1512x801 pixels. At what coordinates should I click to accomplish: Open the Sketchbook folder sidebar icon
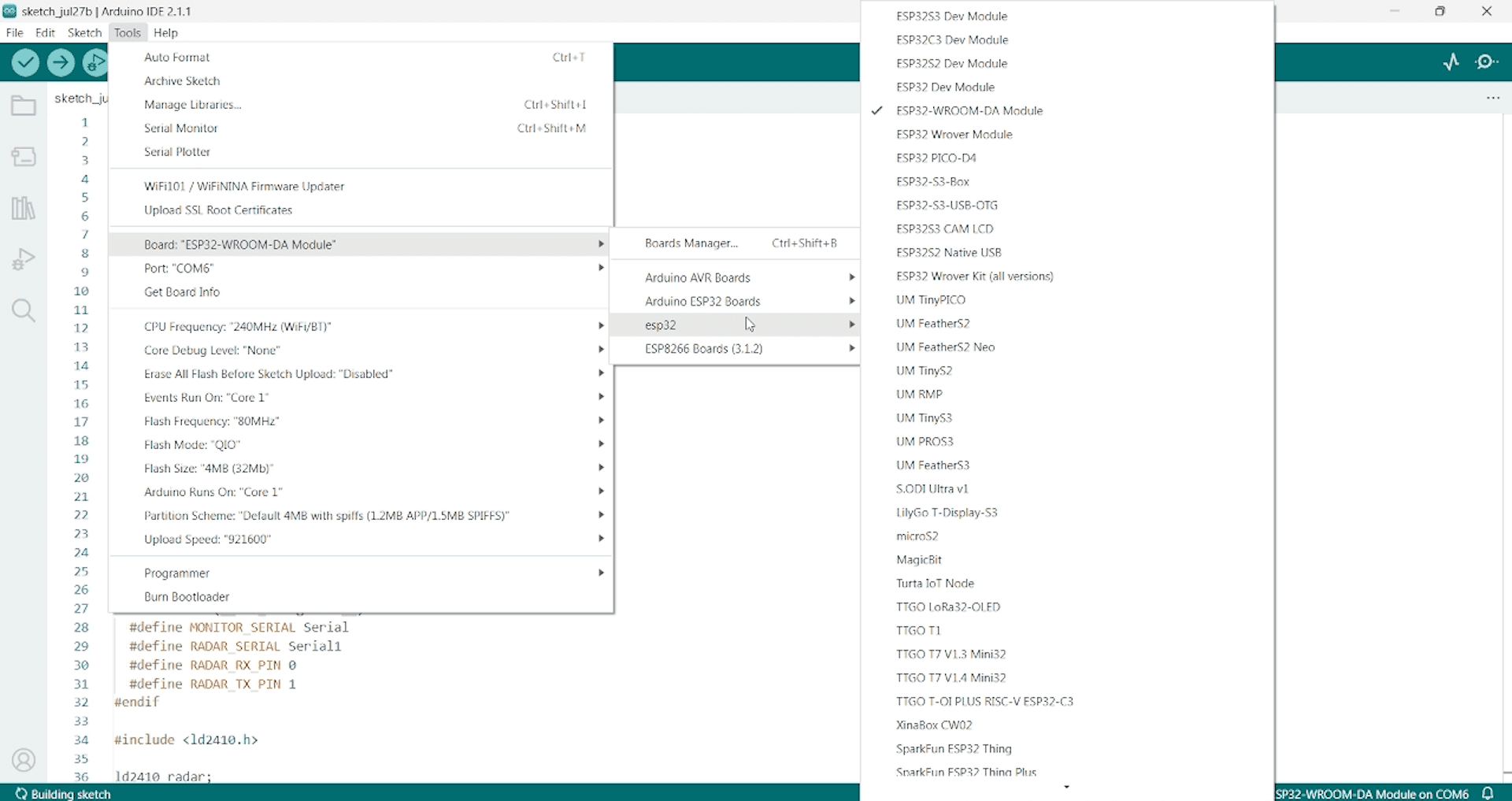pos(24,106)
